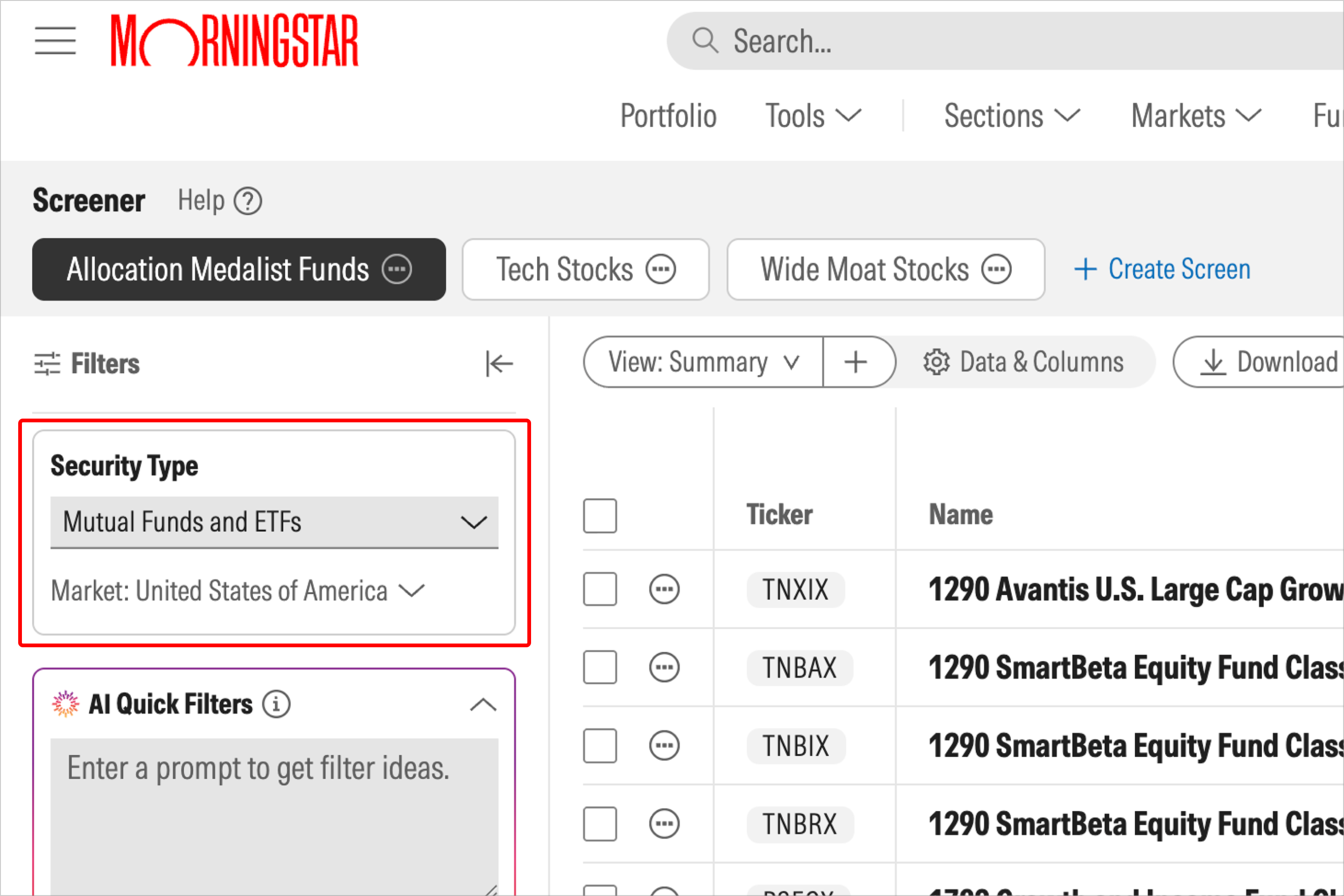Open the hamburger navigation menu
Viewport: 1344px width, 896px height.
[x=55, y=41]
